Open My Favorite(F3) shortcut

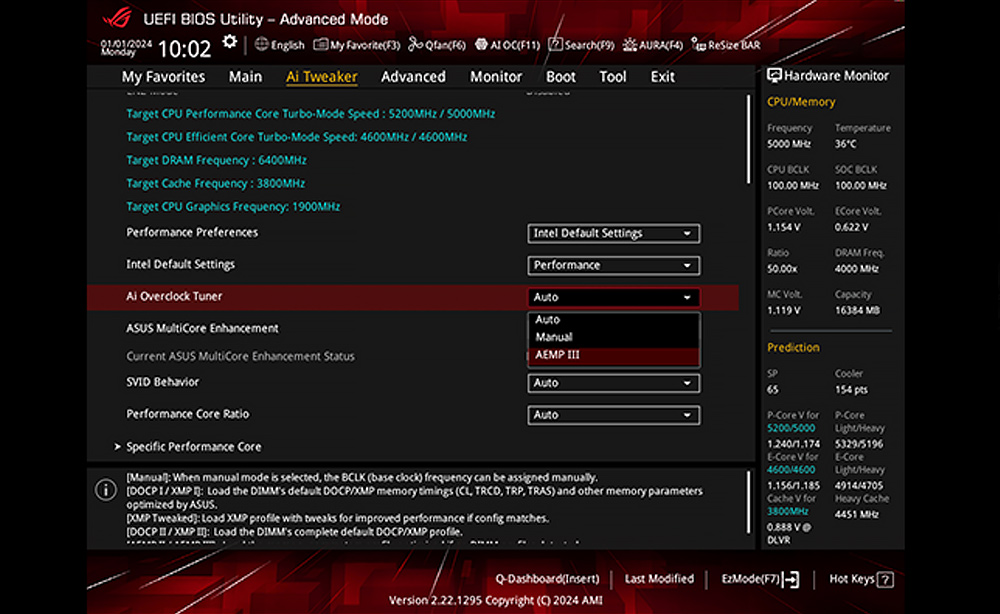(x=357, y=45)
